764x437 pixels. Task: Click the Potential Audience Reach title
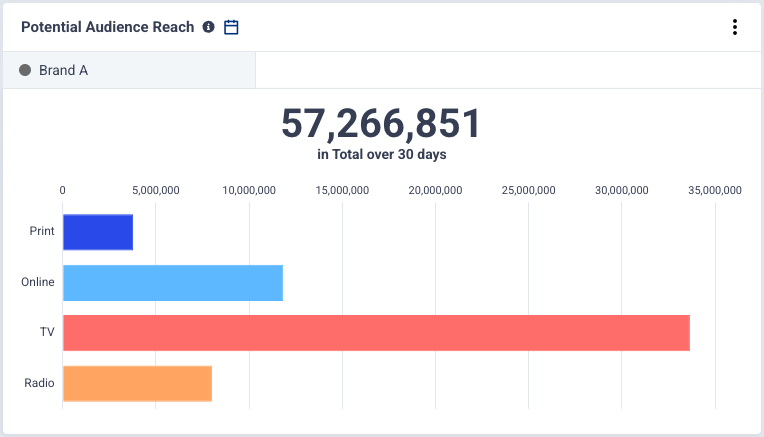click(x=107, y=27)
